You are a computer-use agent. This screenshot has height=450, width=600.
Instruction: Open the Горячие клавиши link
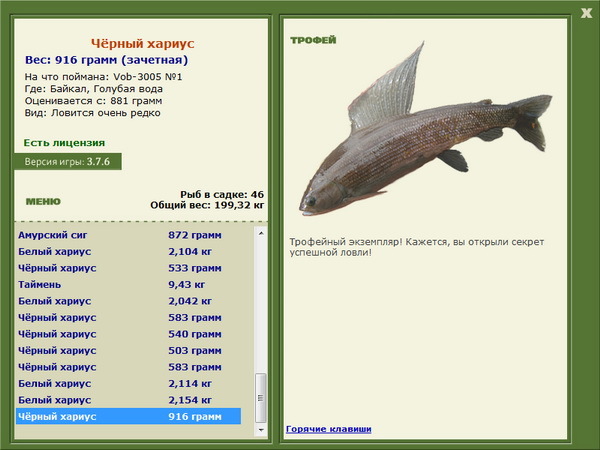pyautogui.click(x=328, y=429)
